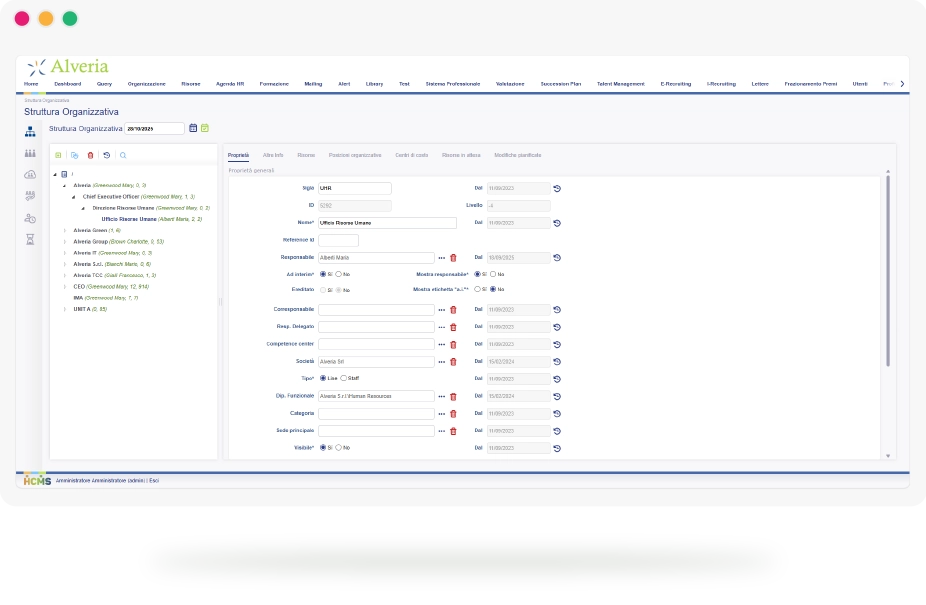Screen dimensions: 926x605
Task: Click the search magnifier in tree toolbar
Action: point(123,155)
